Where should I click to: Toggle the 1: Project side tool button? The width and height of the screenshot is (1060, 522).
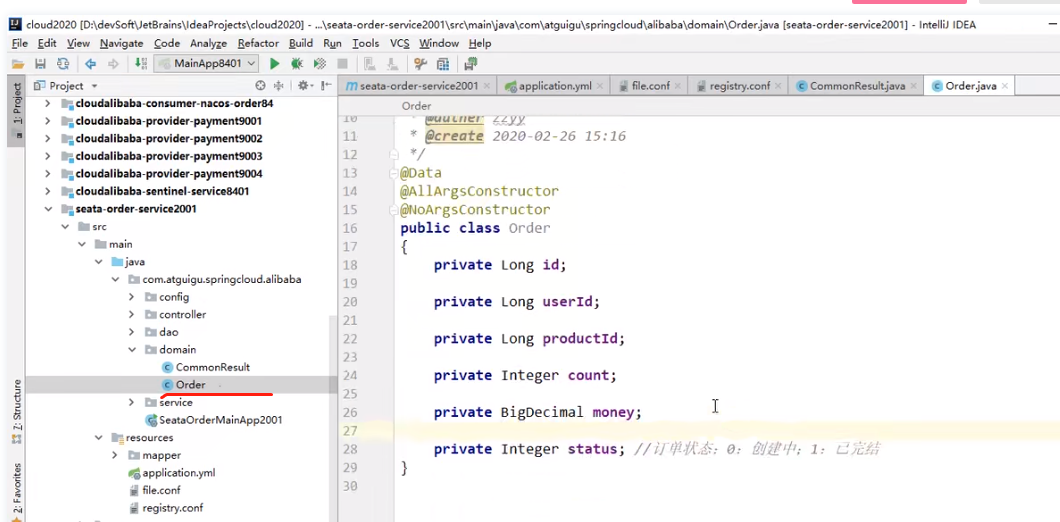(x=17, y=110)
